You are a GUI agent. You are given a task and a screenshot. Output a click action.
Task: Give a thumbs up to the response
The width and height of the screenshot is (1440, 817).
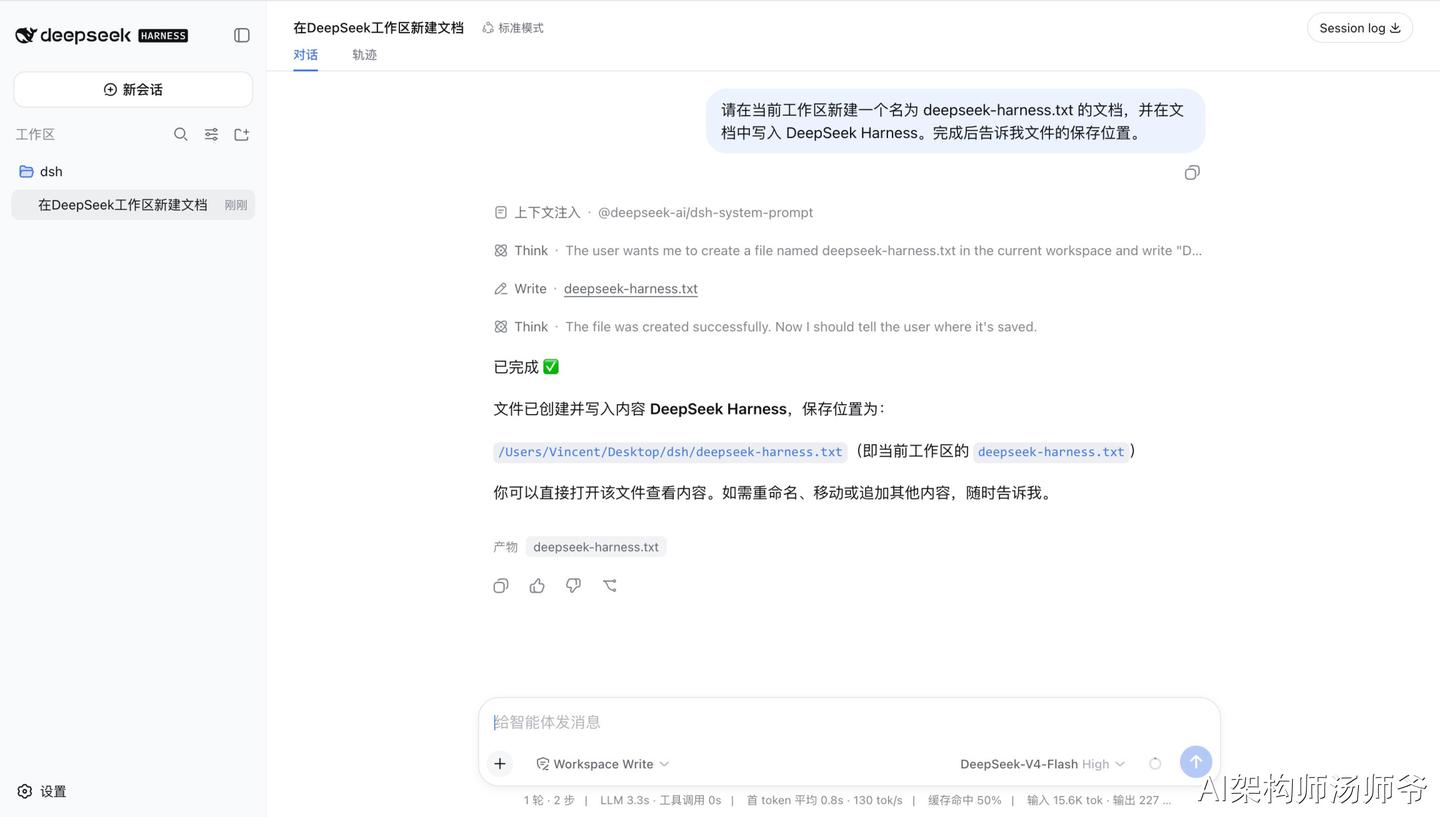pos(537,586)
